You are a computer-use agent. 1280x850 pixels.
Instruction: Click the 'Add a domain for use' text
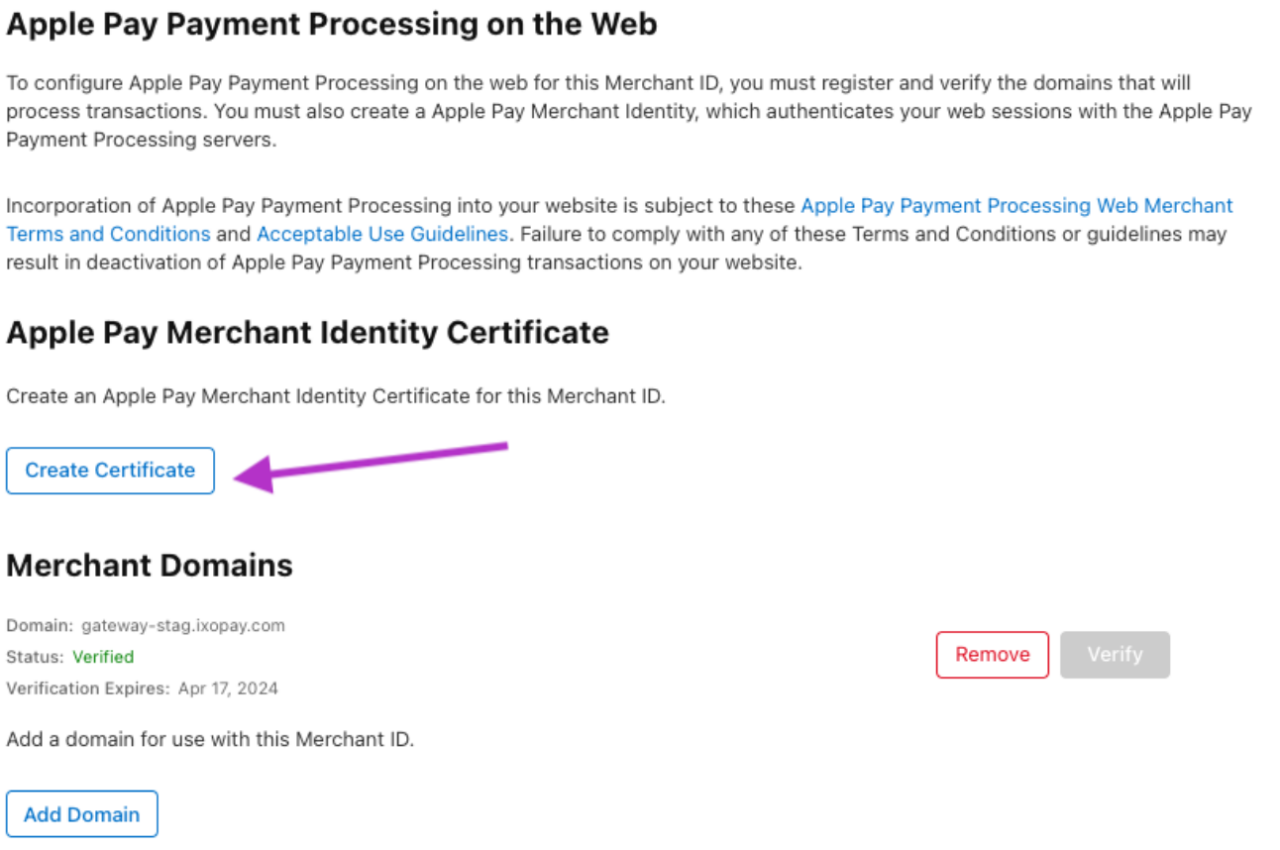(x=209, y=740)
